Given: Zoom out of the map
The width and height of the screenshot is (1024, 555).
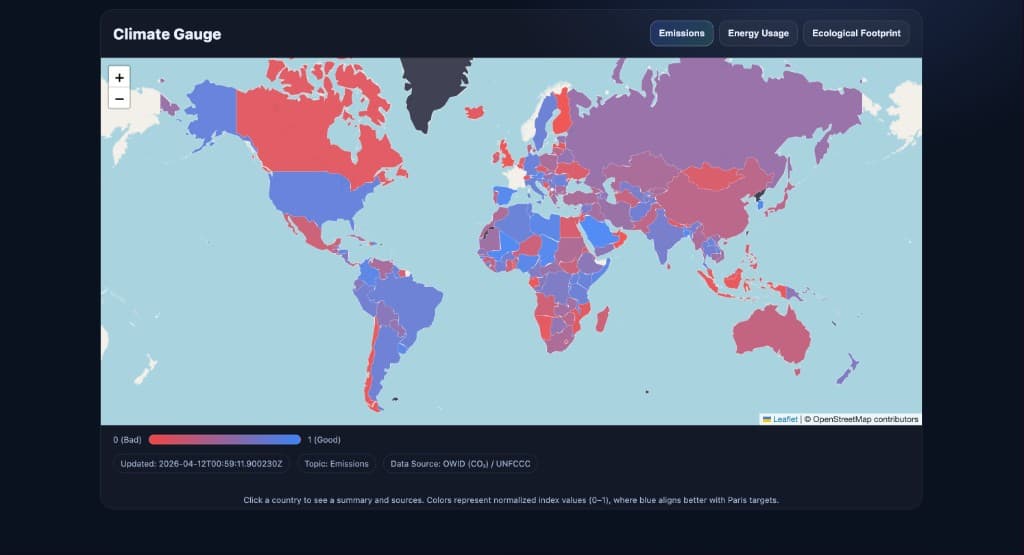Looking at the screenshot, I should coord(119,98).
